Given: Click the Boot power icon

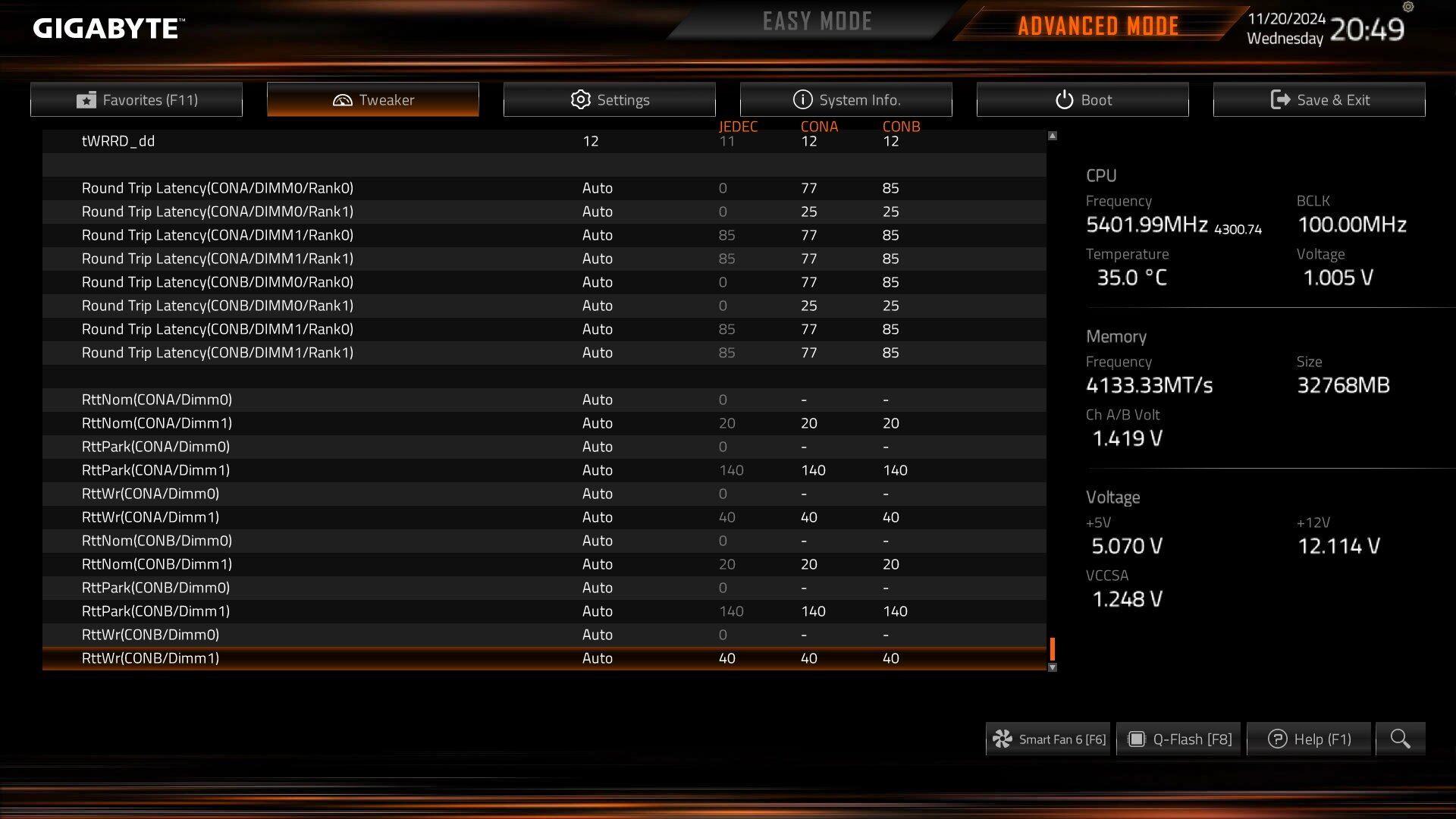Looking at the screenshot, I should 1064,100.
